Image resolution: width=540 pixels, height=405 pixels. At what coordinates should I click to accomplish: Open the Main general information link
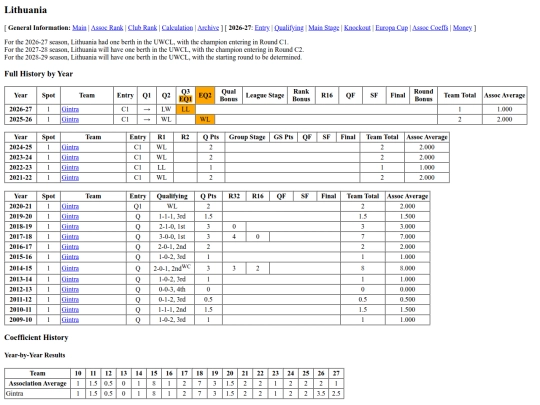click(79, 28)
